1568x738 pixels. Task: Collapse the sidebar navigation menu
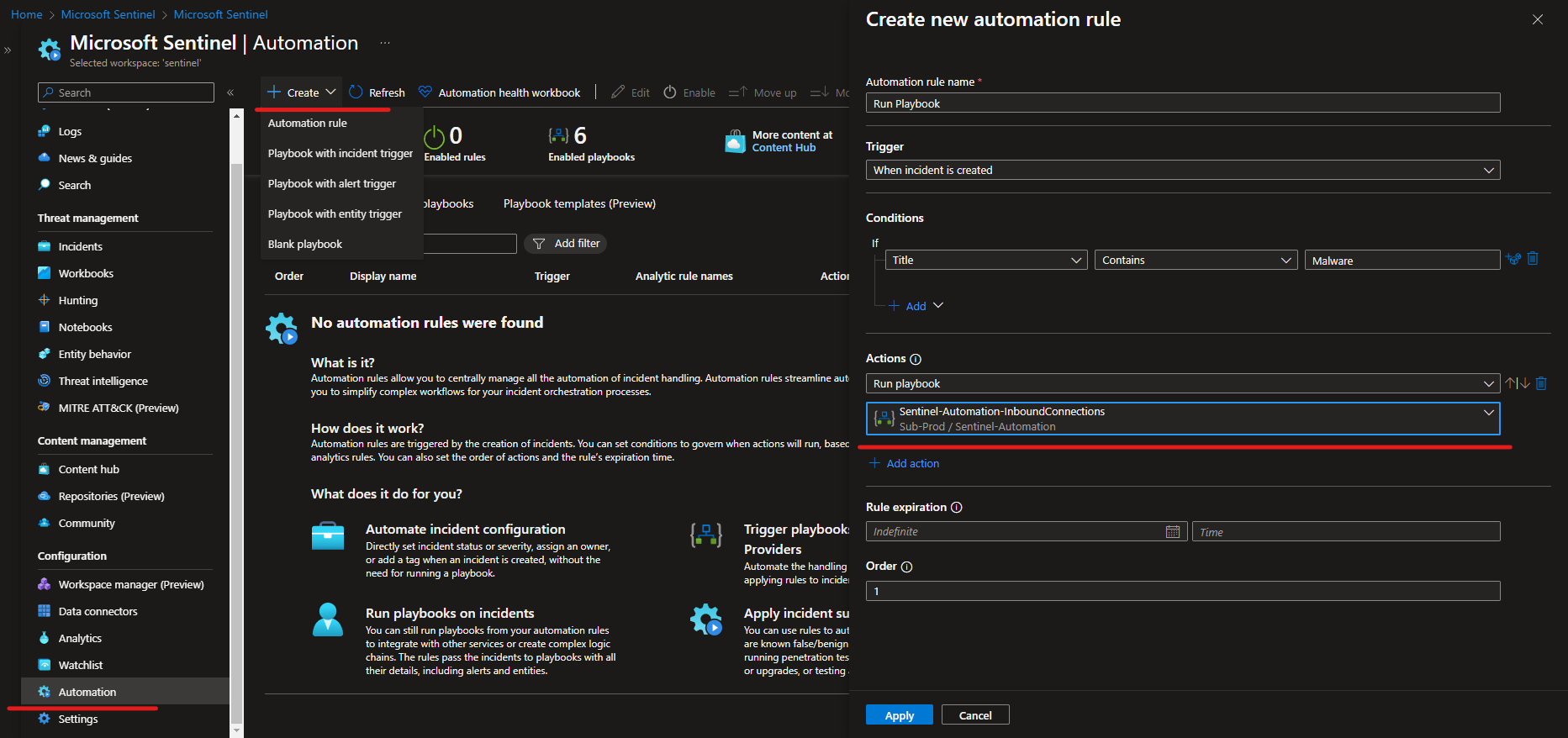pos(230,92)
